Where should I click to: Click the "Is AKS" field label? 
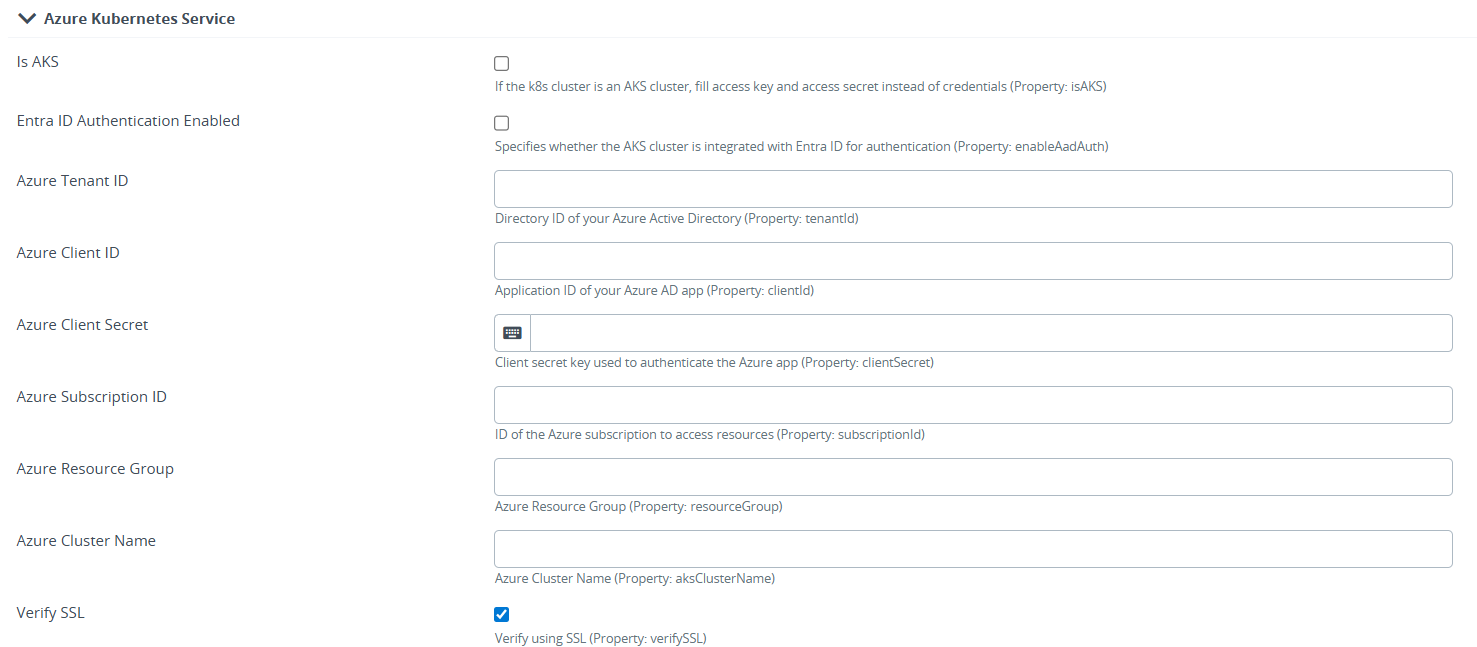pyautogui.click(x=38, y=61)
